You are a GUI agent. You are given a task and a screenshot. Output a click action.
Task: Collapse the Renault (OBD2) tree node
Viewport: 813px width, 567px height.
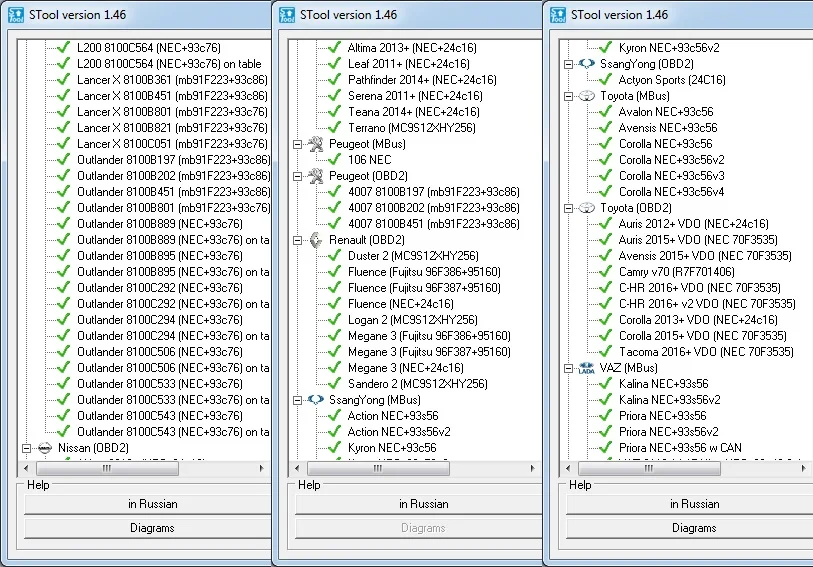tap(298, 240)
